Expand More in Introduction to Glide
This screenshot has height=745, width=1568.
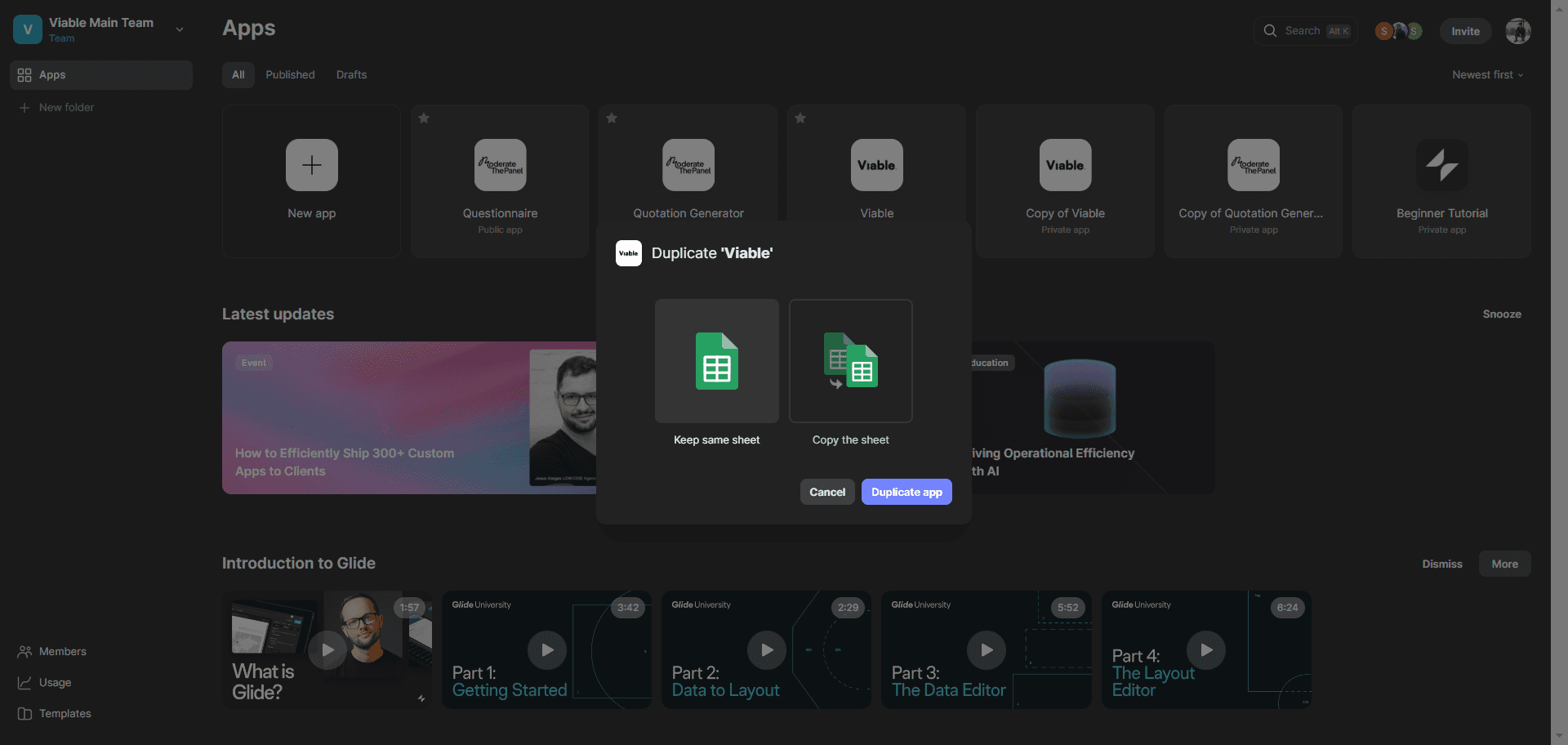coord(1504,564)
